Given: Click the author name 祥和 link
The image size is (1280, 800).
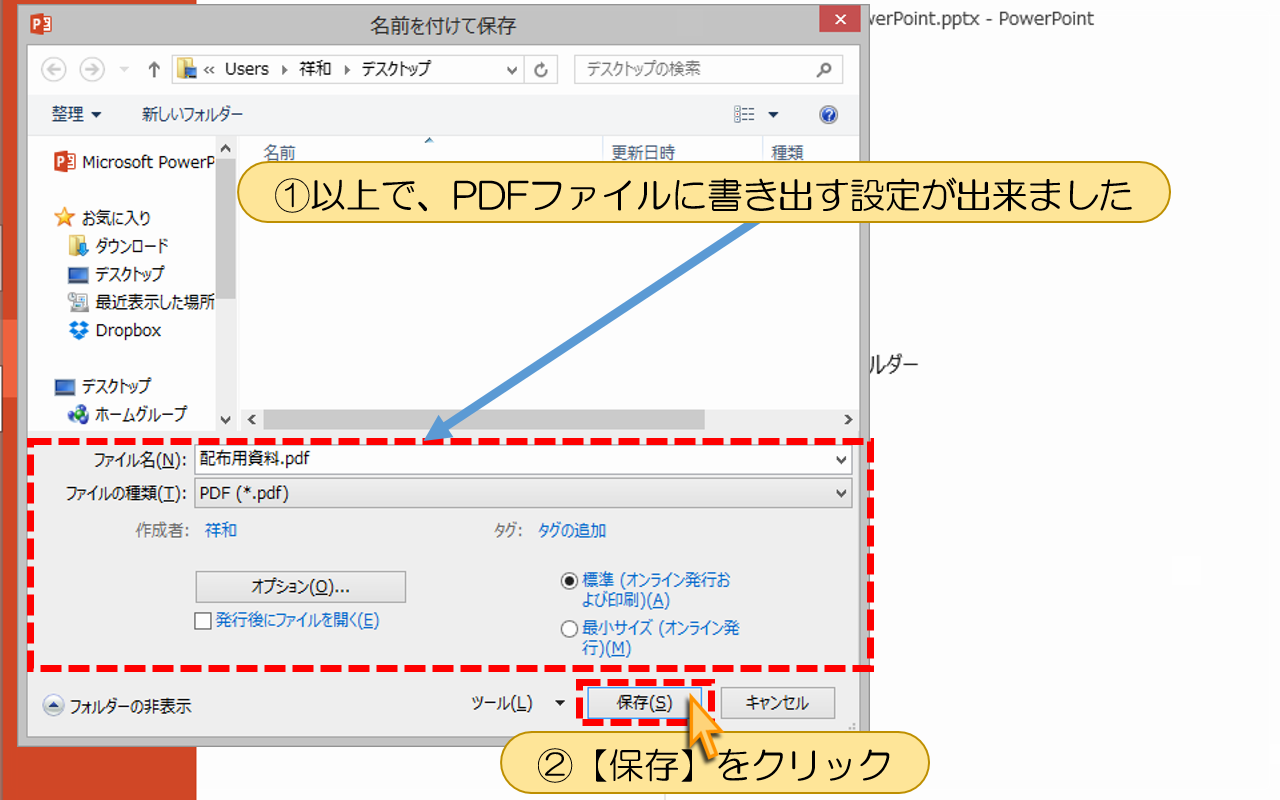Looking at the screenshot, I should (x=221, y=531).
